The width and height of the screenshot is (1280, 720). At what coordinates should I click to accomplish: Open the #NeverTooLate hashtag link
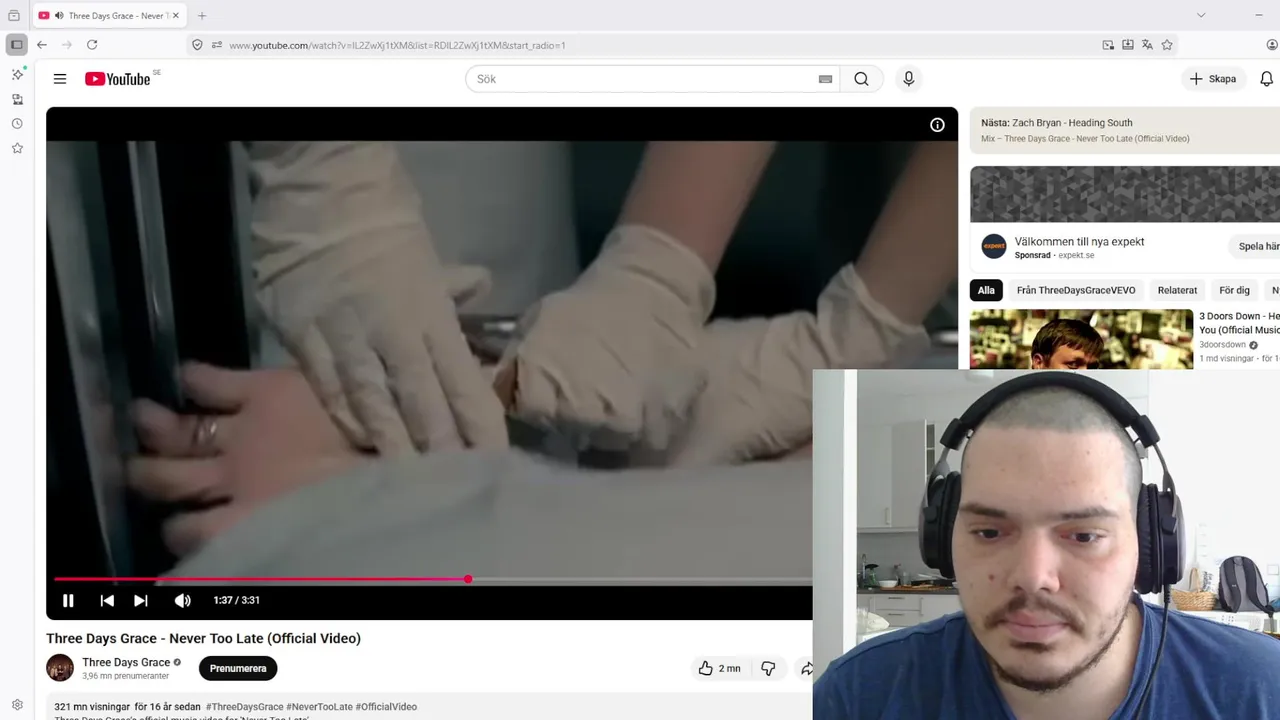click(319, 706)
